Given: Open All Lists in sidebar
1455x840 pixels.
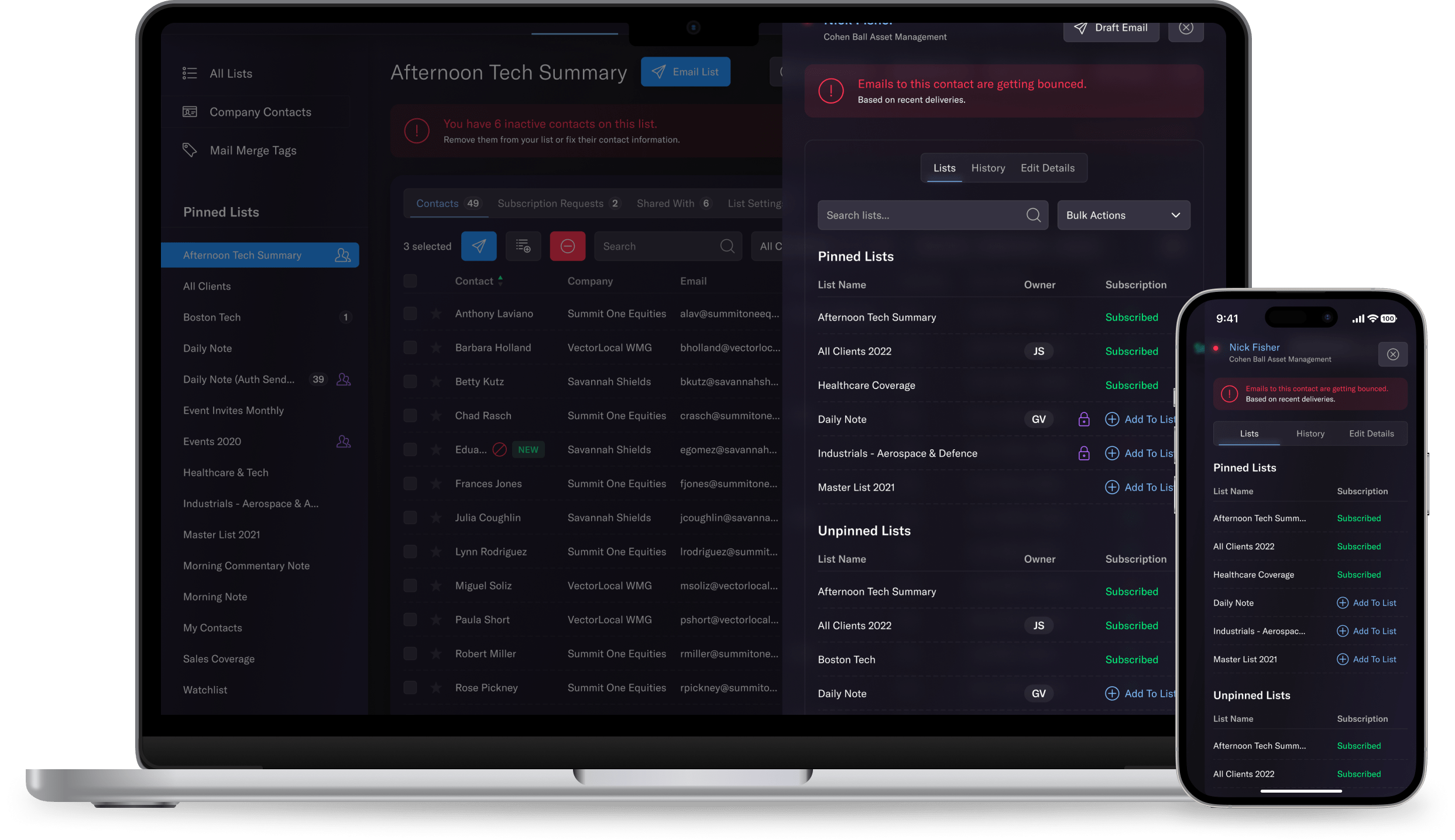Looking at the screenshot, I should tap(217, 73).
